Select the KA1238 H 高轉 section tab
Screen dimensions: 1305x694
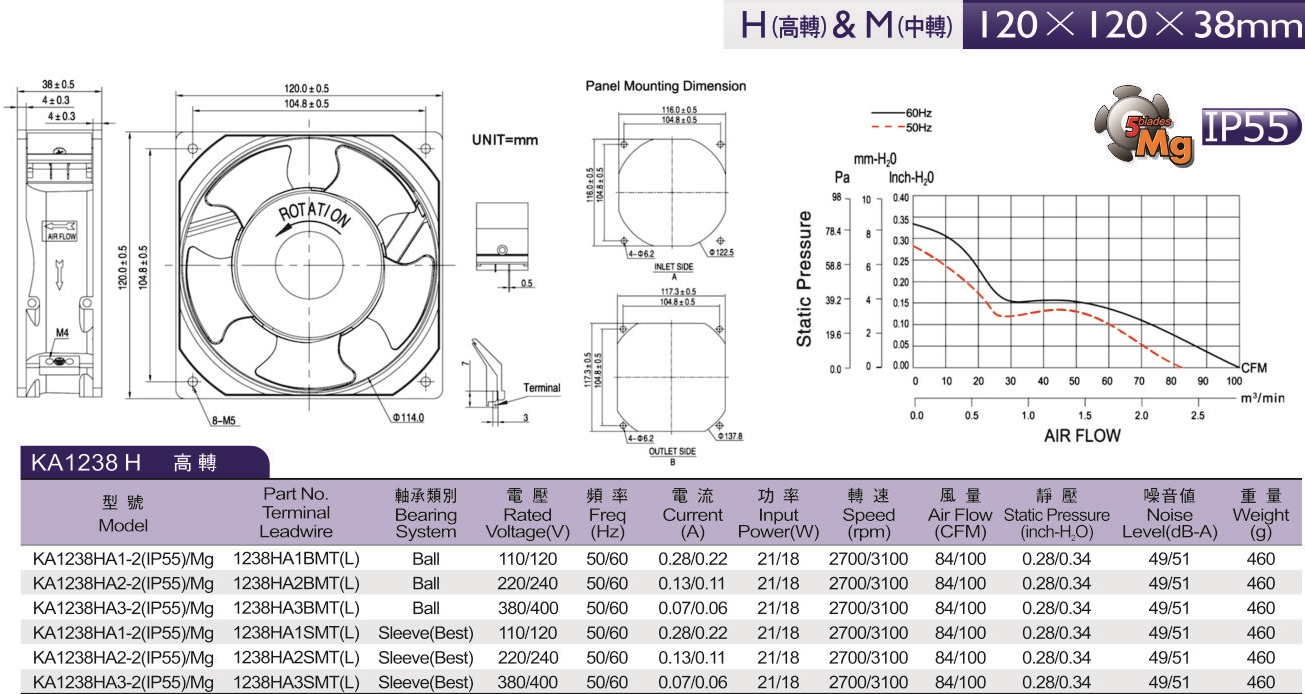coord(140,462)
